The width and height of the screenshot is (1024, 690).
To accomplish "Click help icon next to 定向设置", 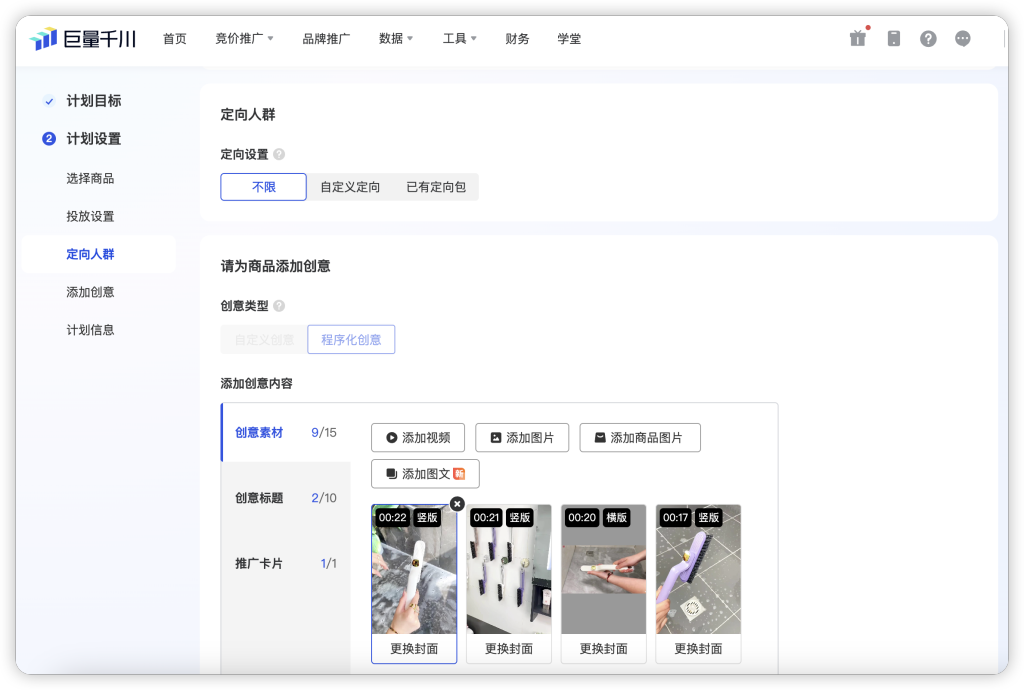I will click(x=279, y=155).
